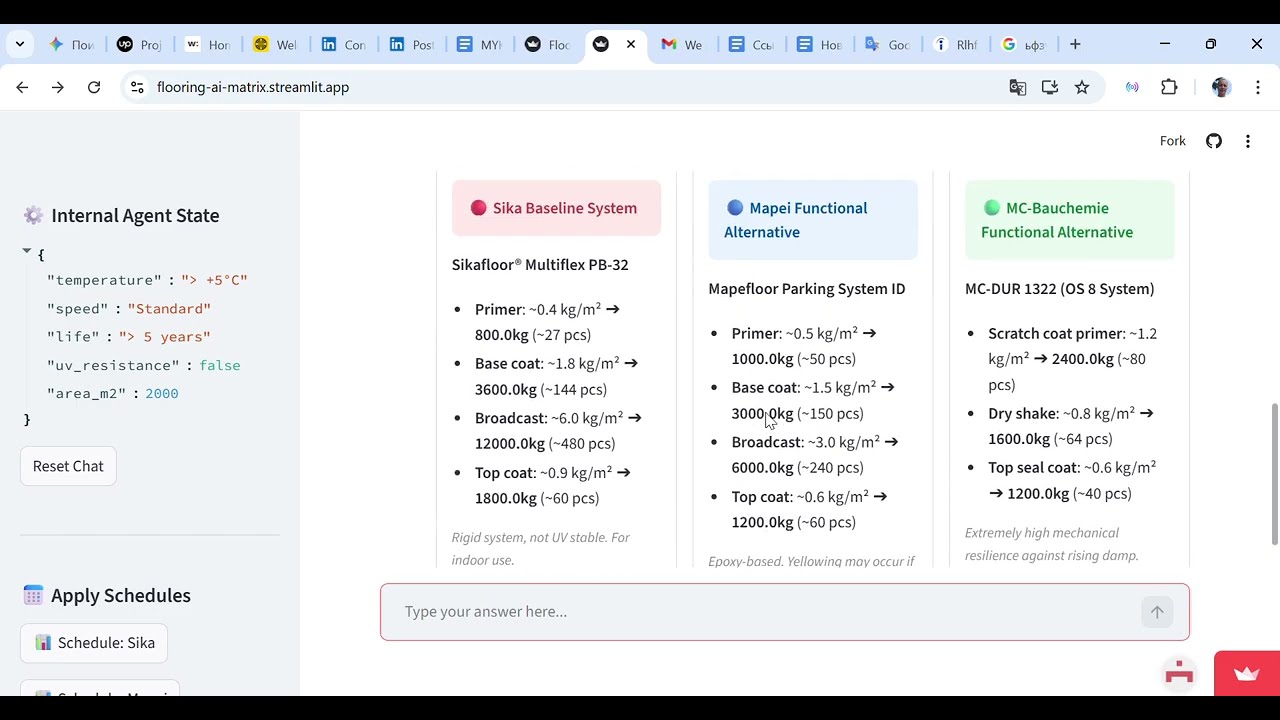The image size is (1280, 720).
Task: Switch to the LinkedIn Post tab
Action: (412, 44)
